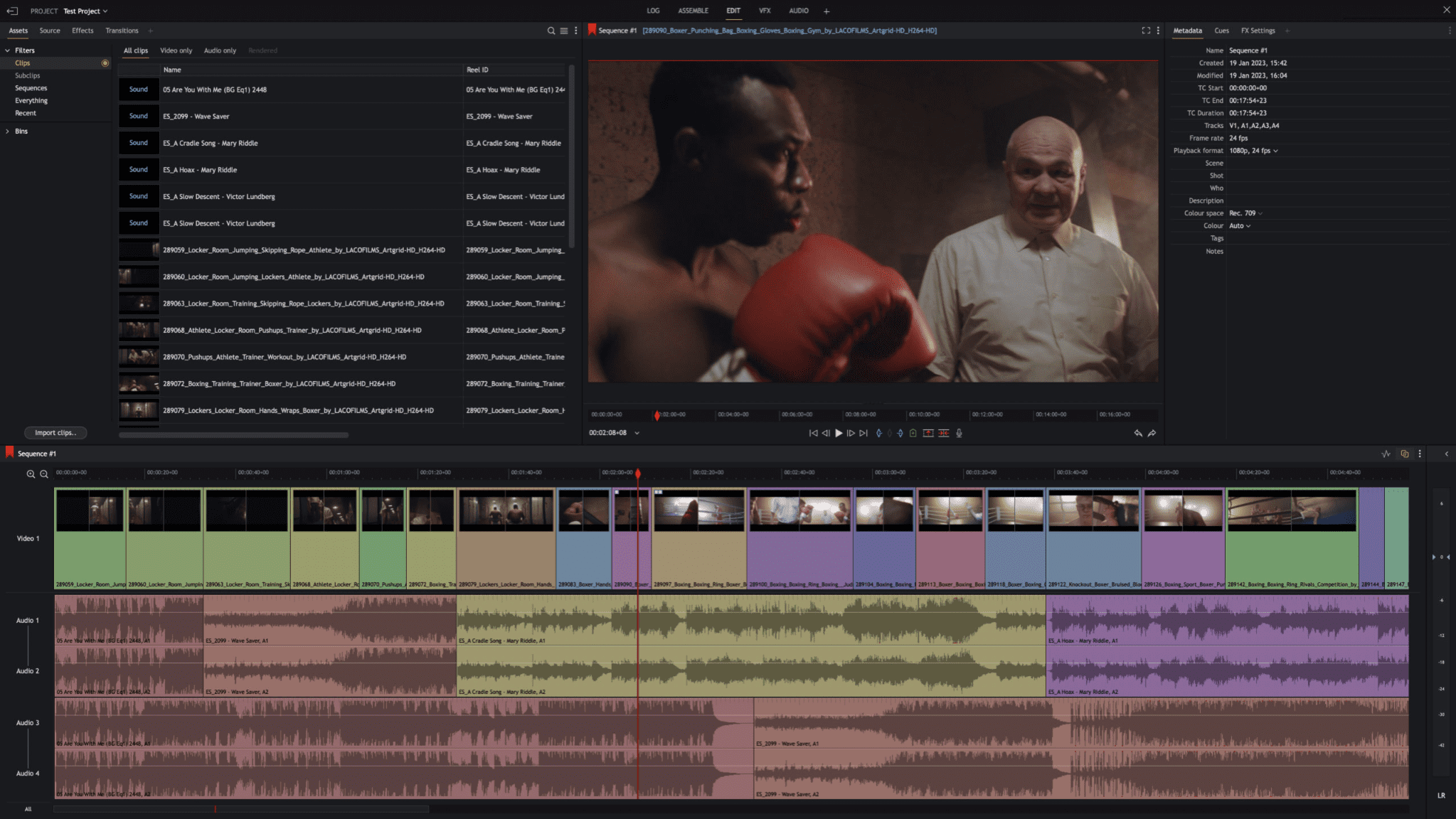Add a cue marker using the green icon

click(x=913, y=433)
